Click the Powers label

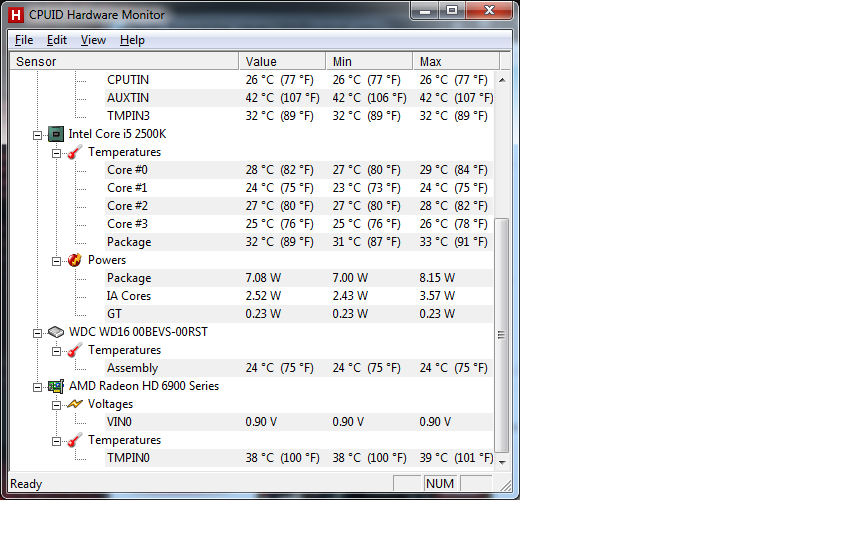[107, 260]
